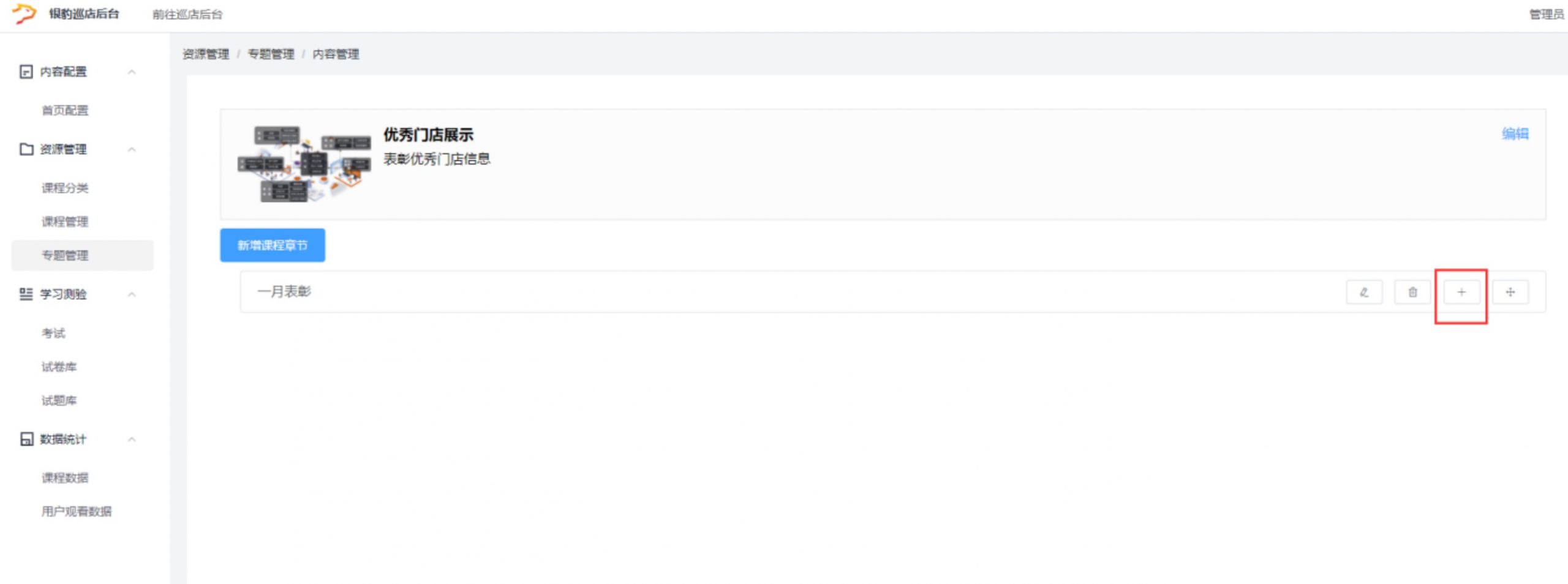The width and height of the screenshot is (1568, 584).
Task: Collapse the 数据统计 menu chevron
Action: (x=132, y=439)
